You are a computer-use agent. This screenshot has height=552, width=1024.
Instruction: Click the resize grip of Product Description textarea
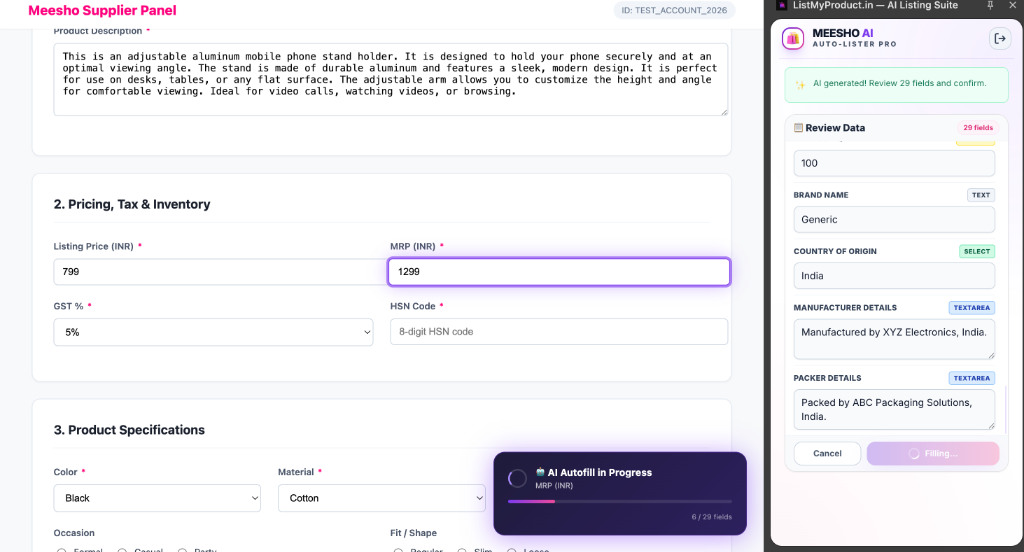tap(724, 112)
